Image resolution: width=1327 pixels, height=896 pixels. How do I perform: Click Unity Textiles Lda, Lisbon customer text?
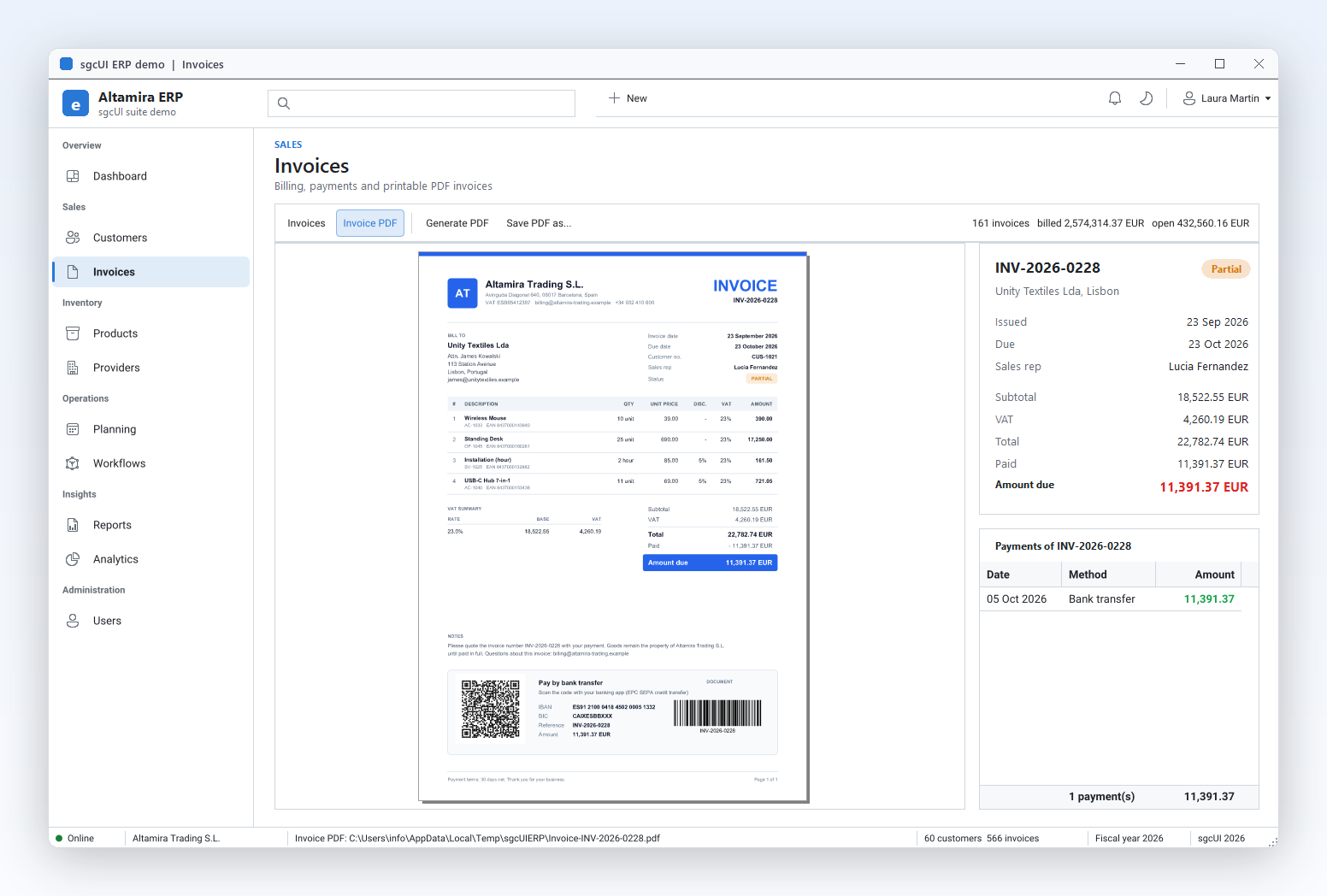[1057, 292]
